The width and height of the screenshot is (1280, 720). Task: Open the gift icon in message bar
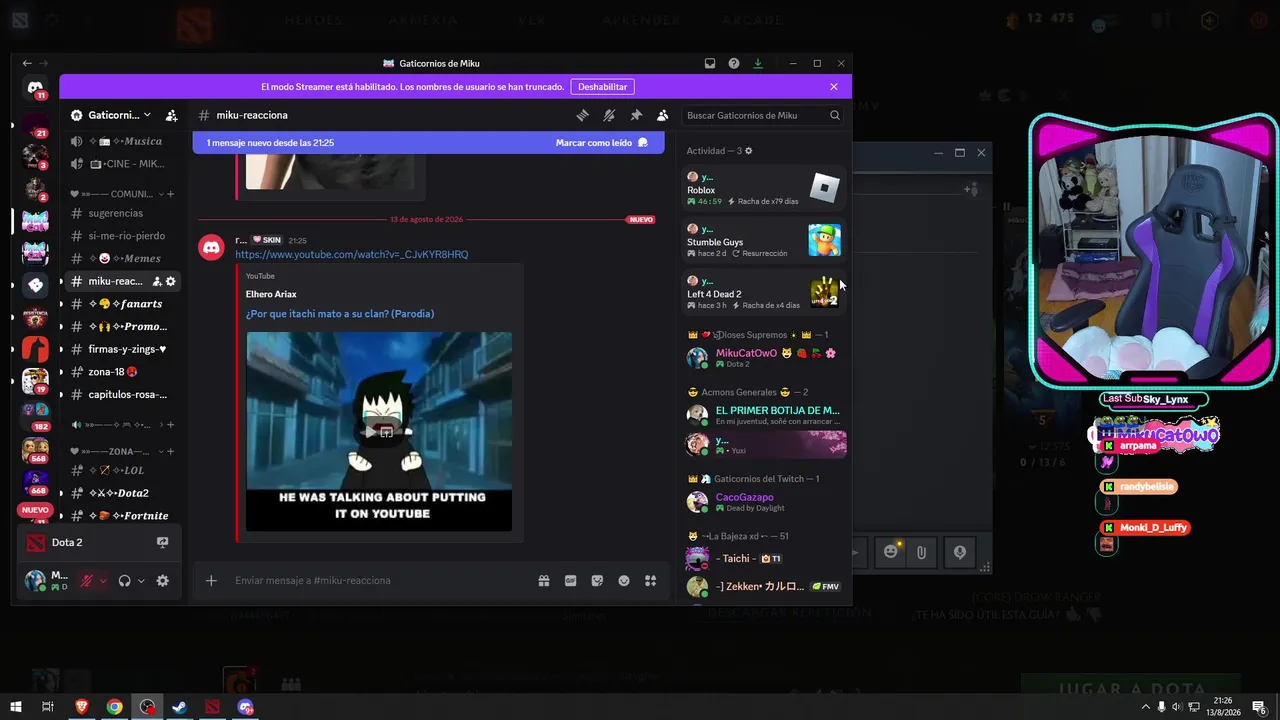click(x=544, y=580)
